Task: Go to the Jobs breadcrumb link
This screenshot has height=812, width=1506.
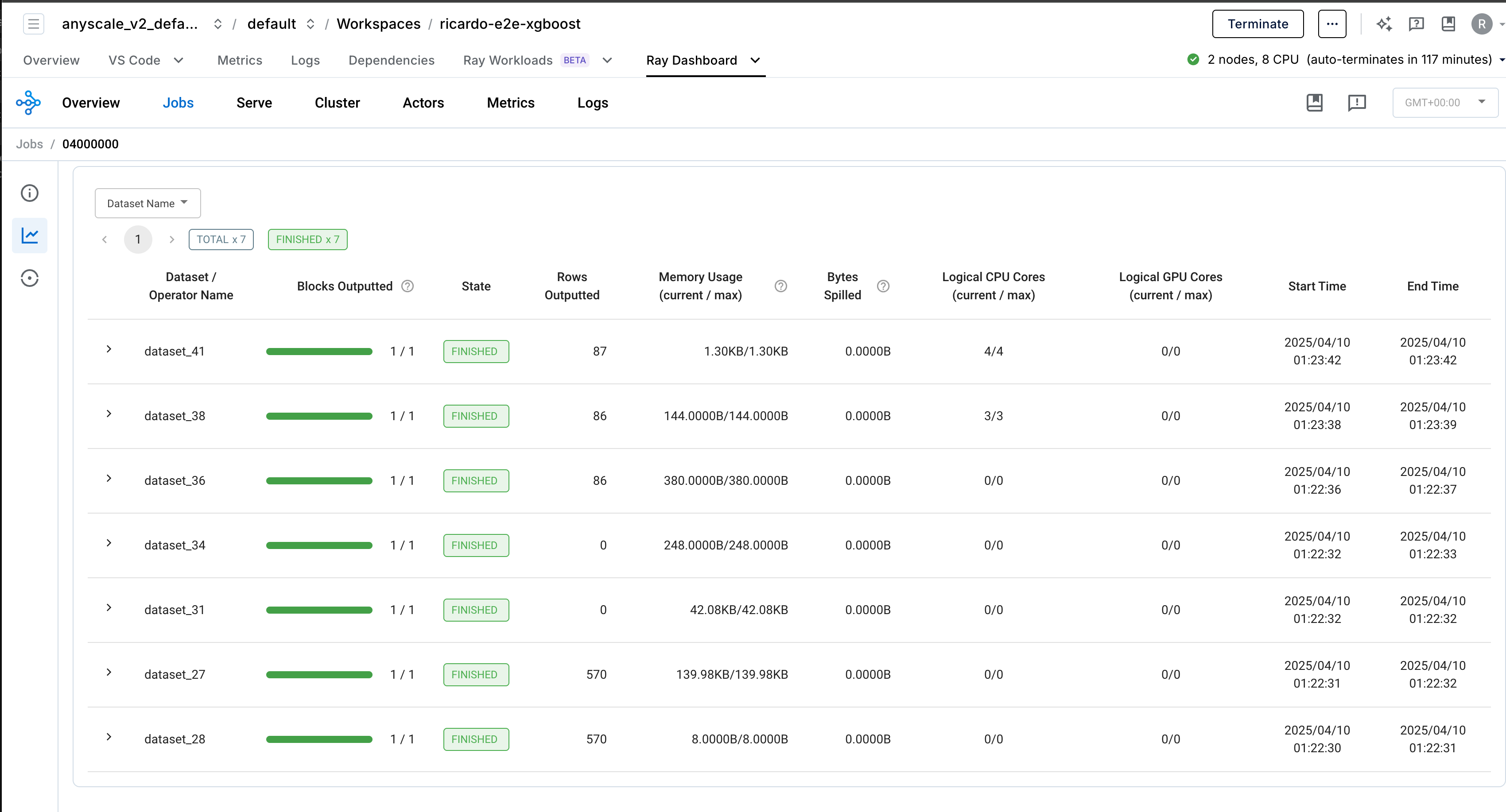Action: [29, 144]
